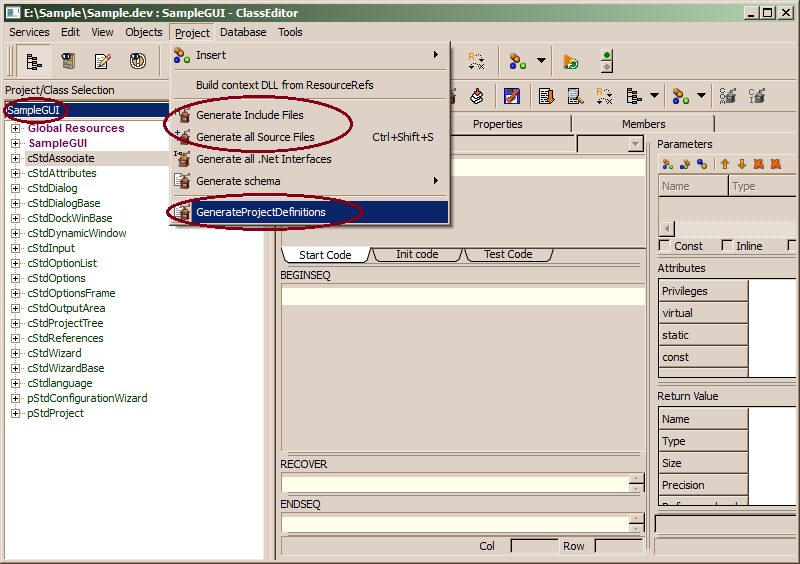Click the document with magnifier toolbar icon
800x564 pixels.
(575, 96)
